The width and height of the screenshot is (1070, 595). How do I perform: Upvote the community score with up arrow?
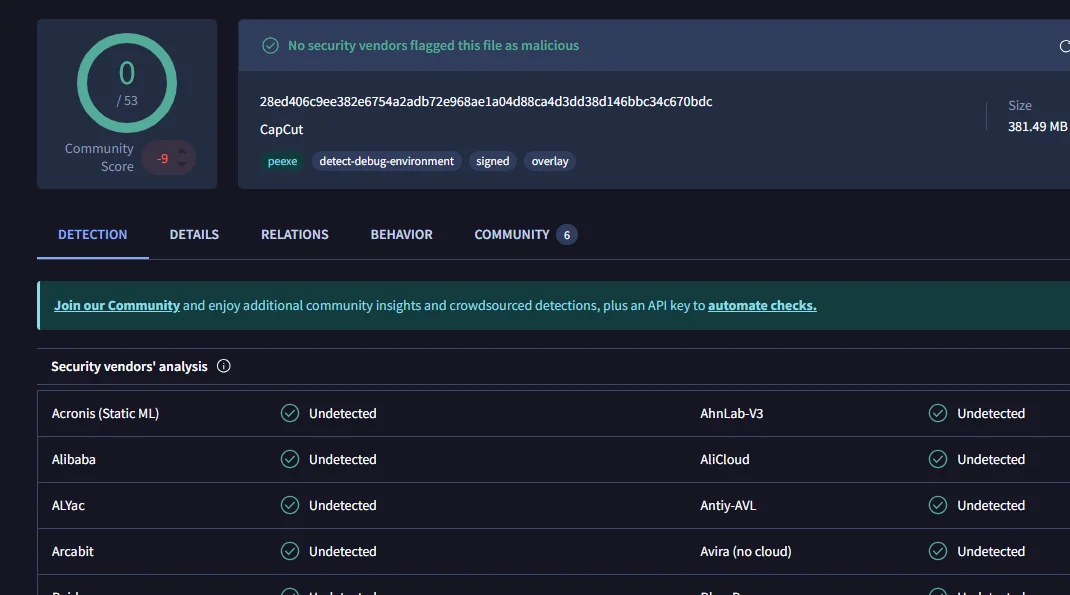pos(182,151)
